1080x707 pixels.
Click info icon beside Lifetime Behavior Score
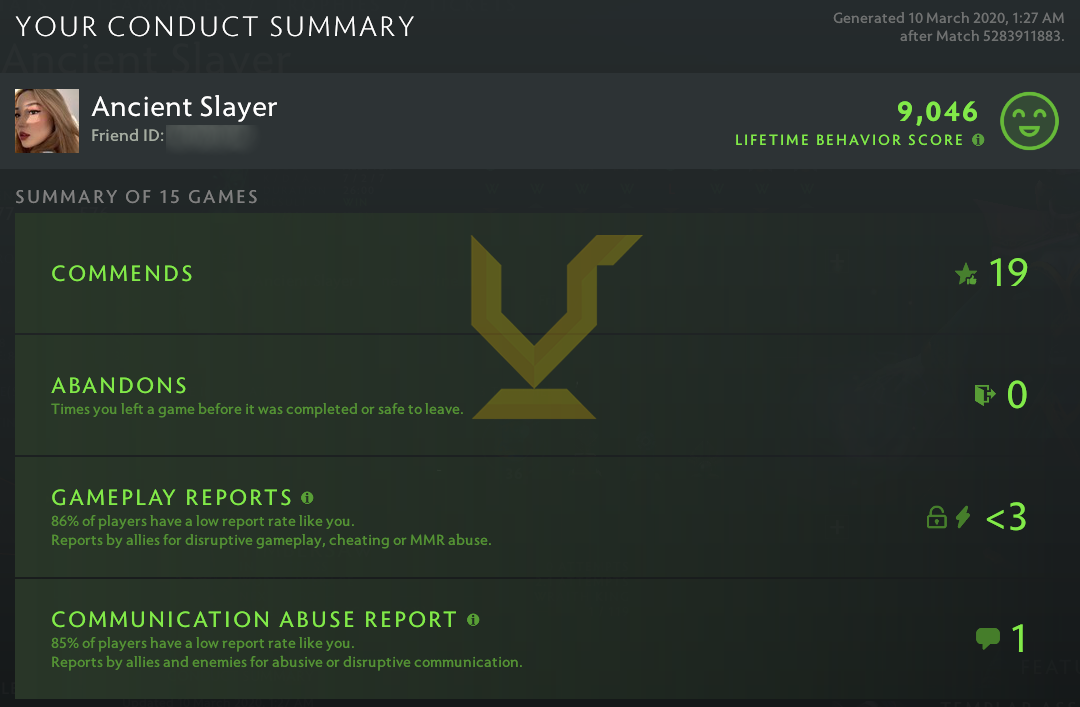click(x=978, y=140)
